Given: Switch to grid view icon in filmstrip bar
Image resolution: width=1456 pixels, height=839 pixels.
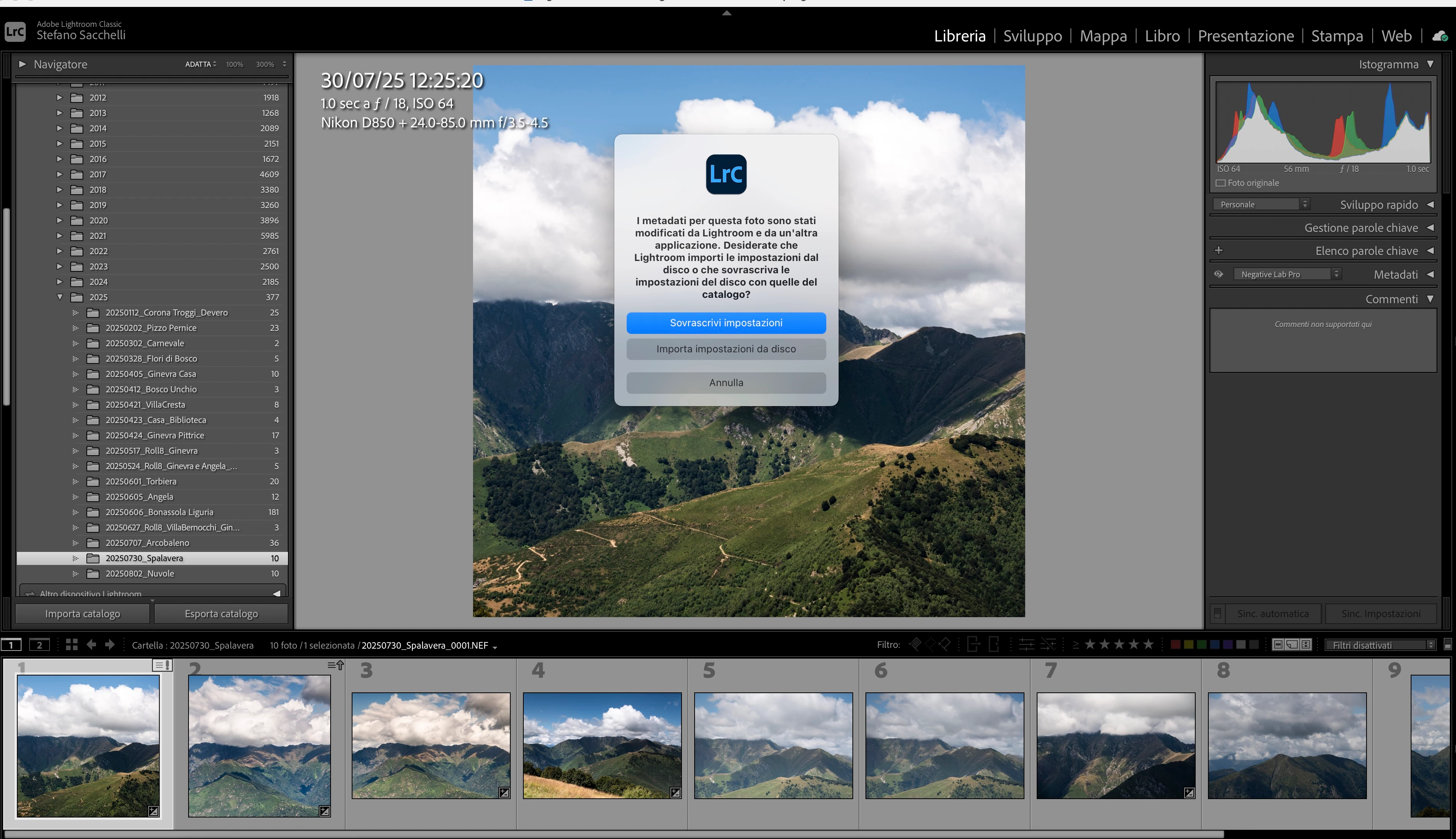Looking at the screenshot, I should tap(71, 645).
